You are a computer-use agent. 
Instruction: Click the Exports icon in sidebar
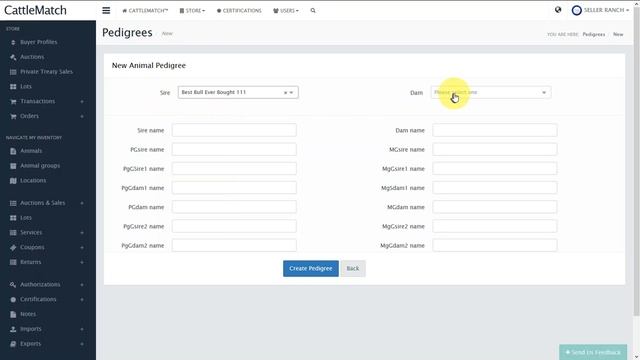click(x=13, y=344)
